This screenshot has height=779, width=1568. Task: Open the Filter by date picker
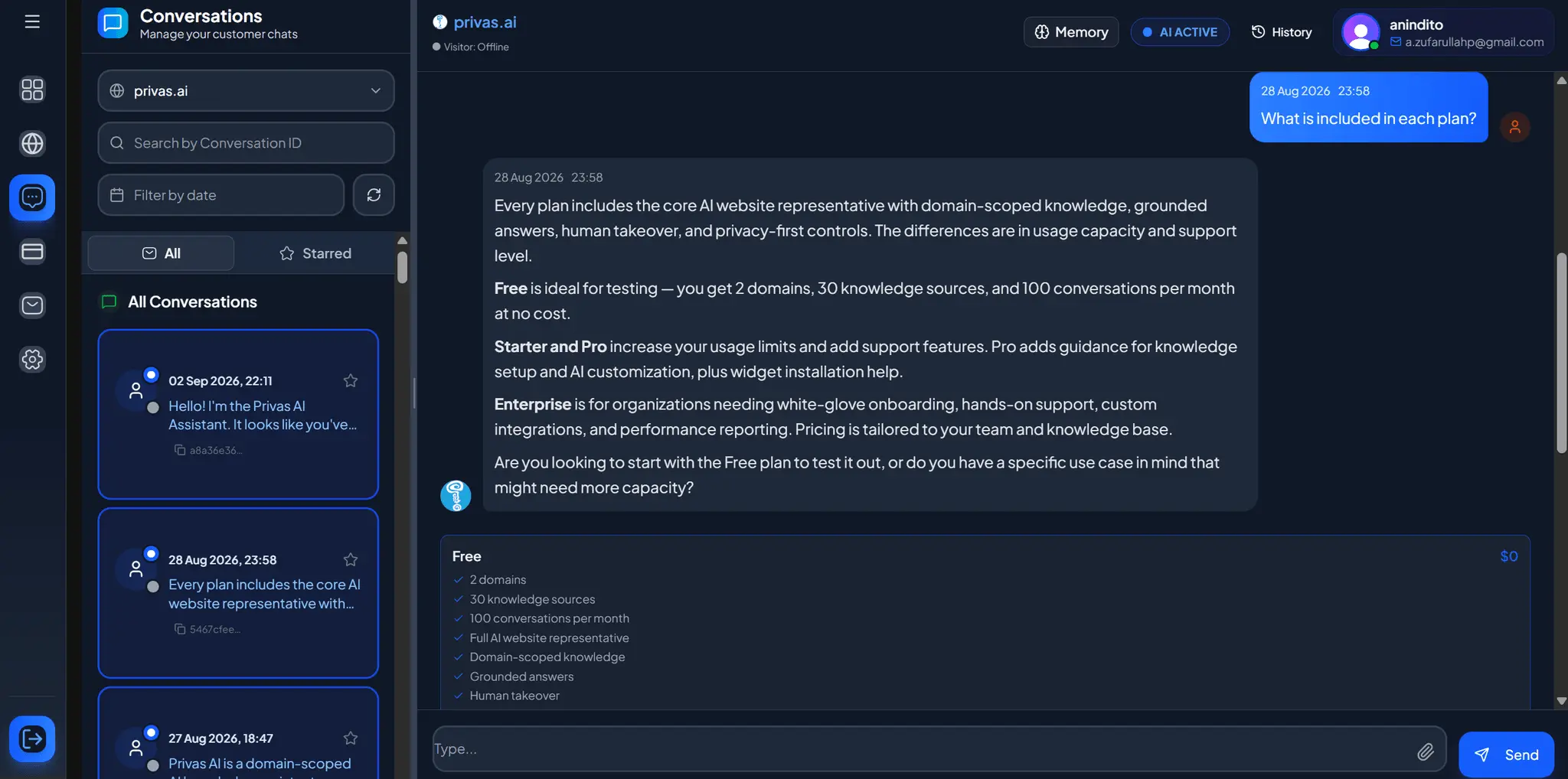coord(220,195)
